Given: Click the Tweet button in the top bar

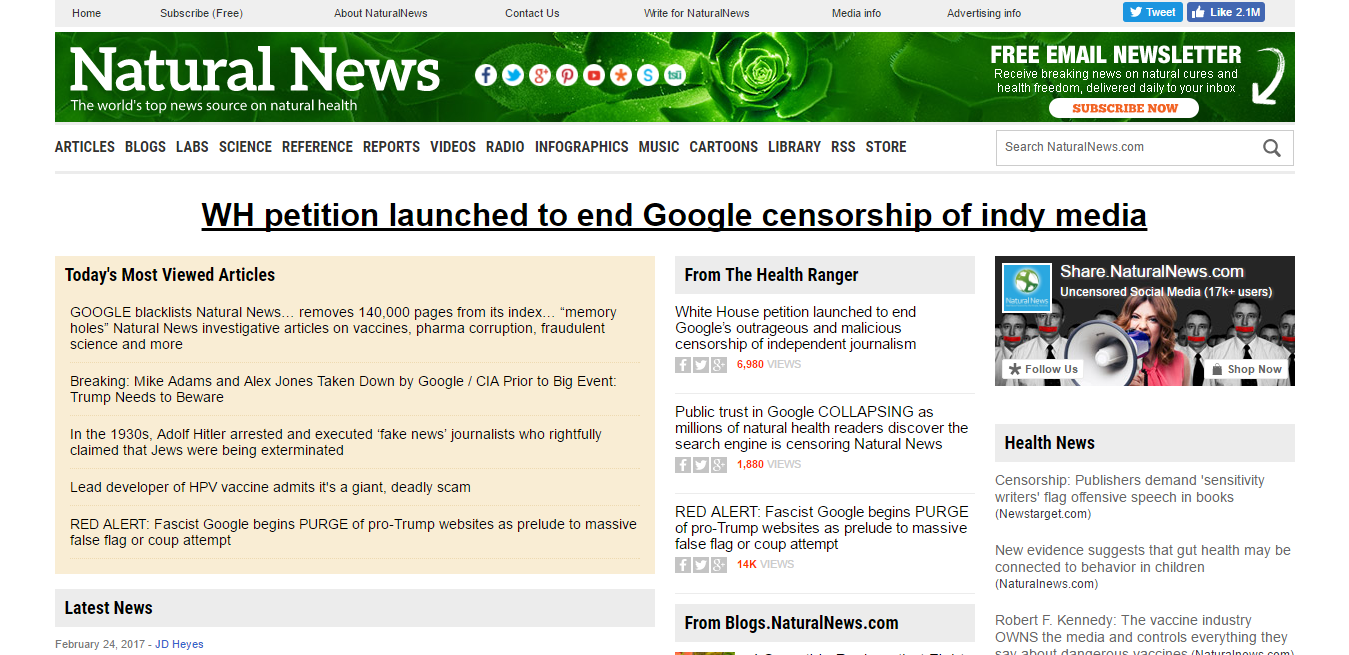Looking at the screenshot, I should 1153,12.
